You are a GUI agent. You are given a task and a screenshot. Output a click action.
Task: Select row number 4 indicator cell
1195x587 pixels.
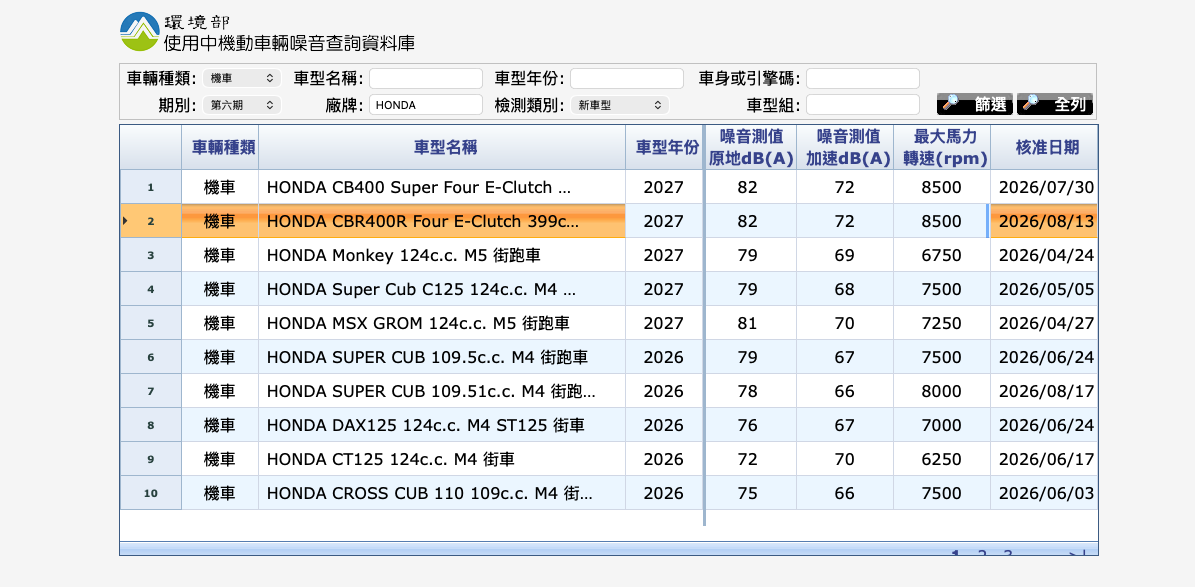151,289
